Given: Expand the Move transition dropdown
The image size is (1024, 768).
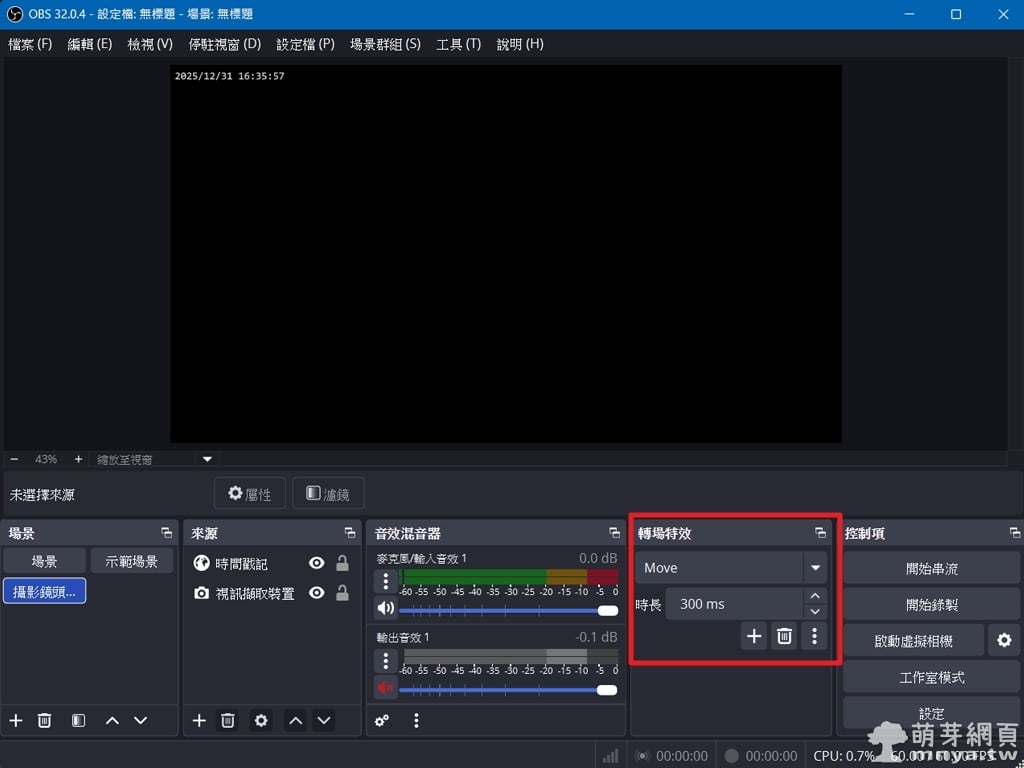Looking at the screenshot, I should point(815,567).
